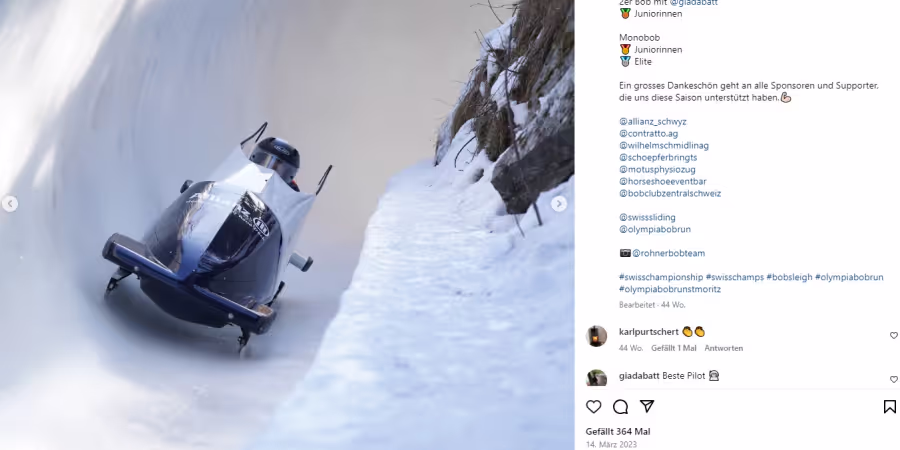The width and height of the screenshot is (900, 450).
Task: Click giadabatt username in comments
Action: [x=639, y=376]
